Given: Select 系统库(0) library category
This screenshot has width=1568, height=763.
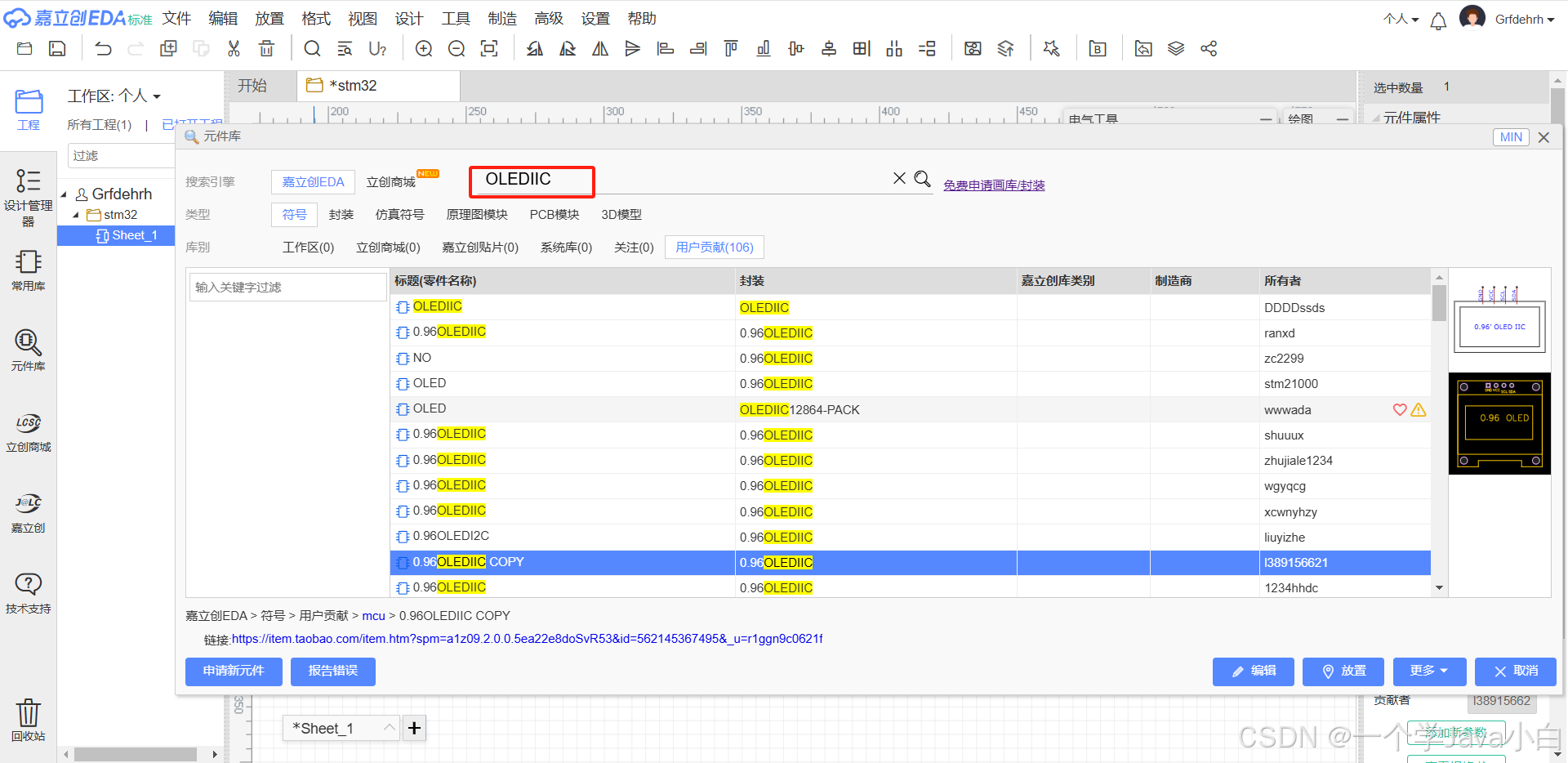Looking at the screenshot, I should coord(566,248).
